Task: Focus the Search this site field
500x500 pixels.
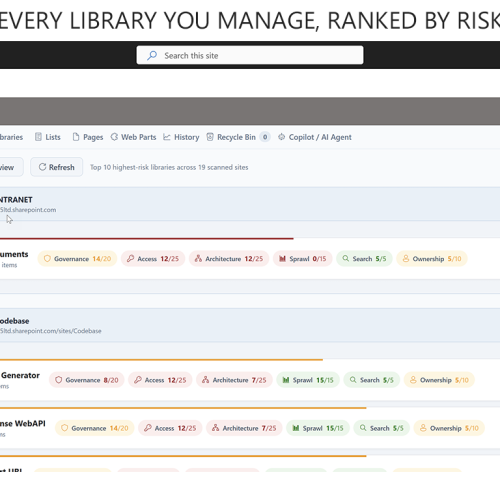Action: 250,55
